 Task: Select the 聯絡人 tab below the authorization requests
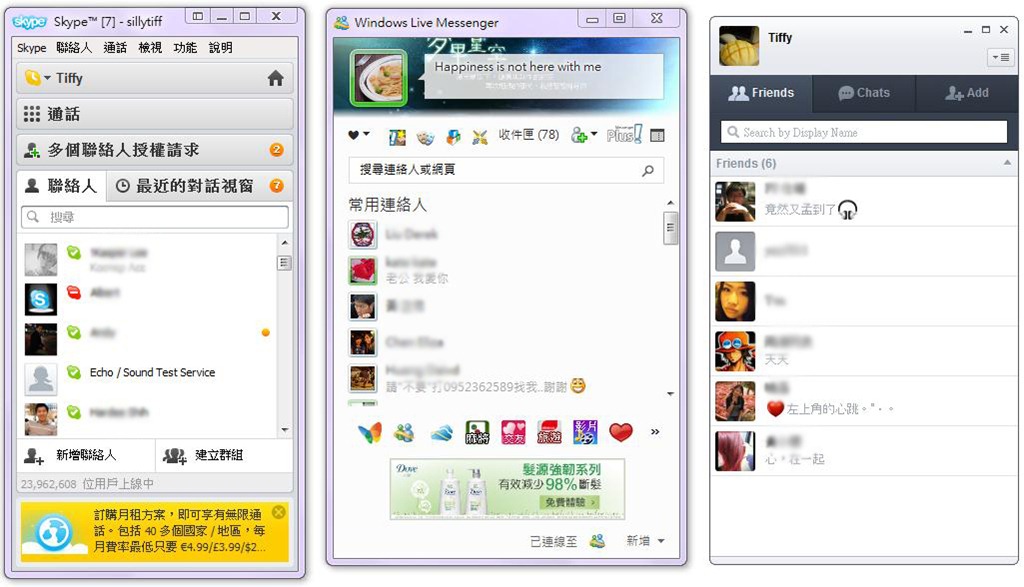tap(61, 186)
